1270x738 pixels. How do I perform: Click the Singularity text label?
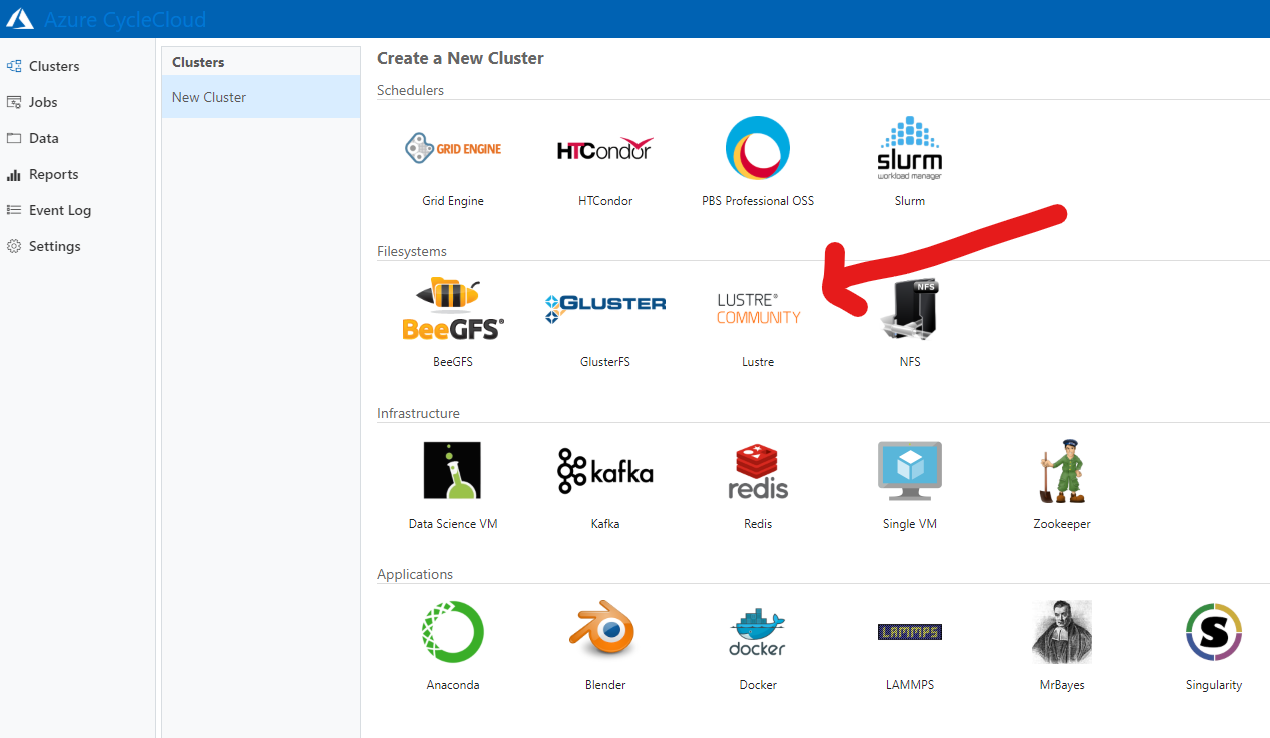coord(1214,685)
